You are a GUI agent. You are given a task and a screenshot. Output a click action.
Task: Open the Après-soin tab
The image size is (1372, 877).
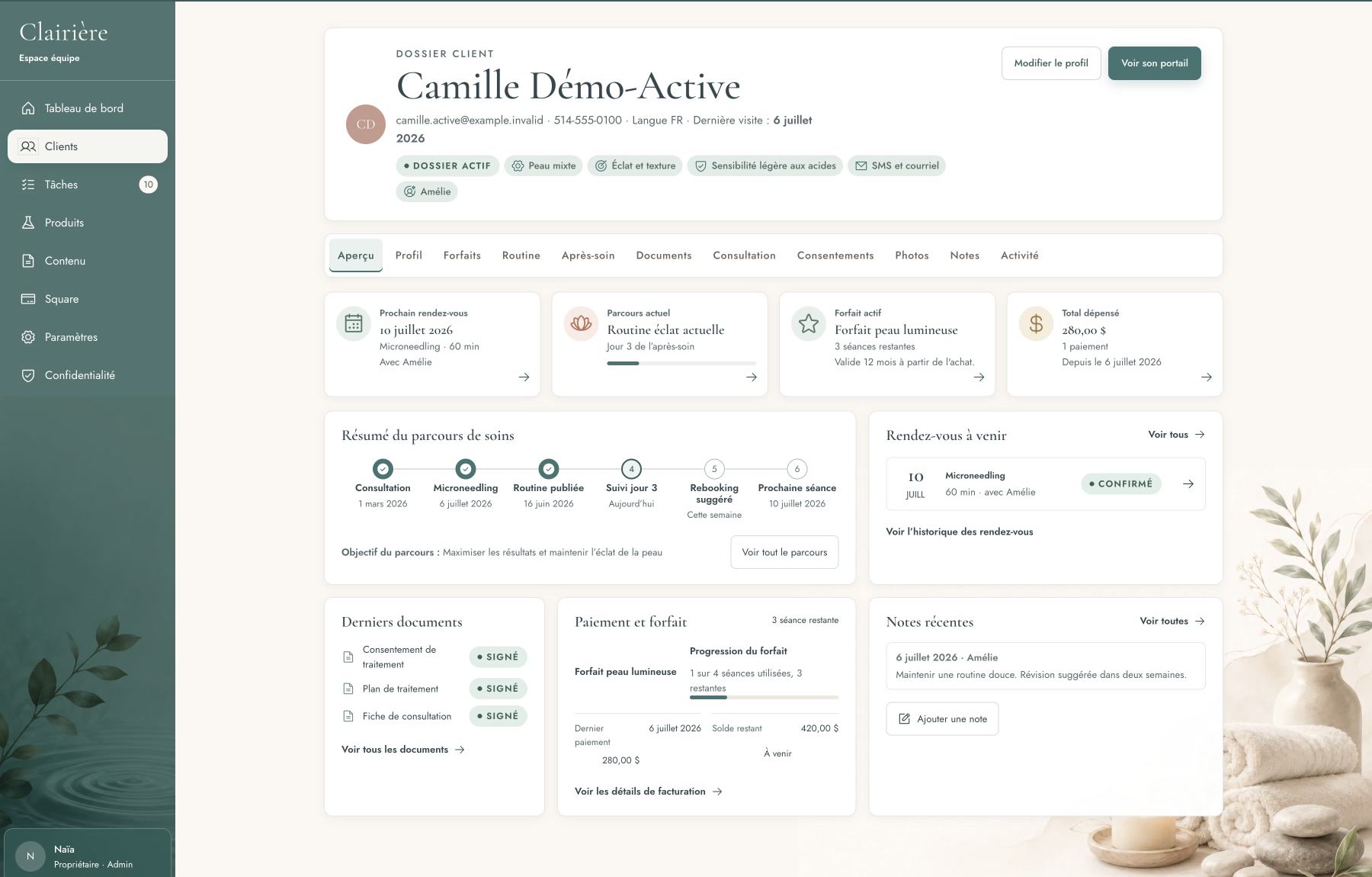tap(588, 255)
